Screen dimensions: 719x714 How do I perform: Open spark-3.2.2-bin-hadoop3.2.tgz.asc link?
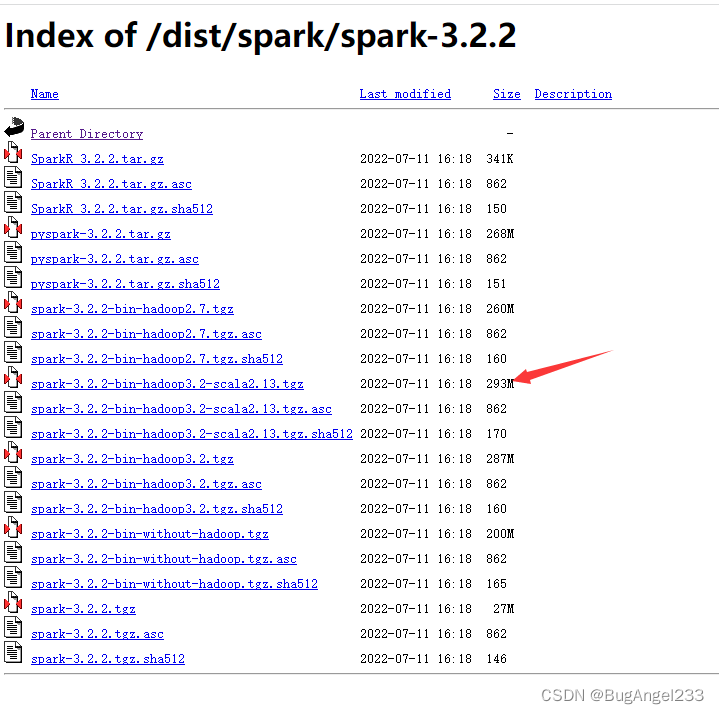[146, 484]
